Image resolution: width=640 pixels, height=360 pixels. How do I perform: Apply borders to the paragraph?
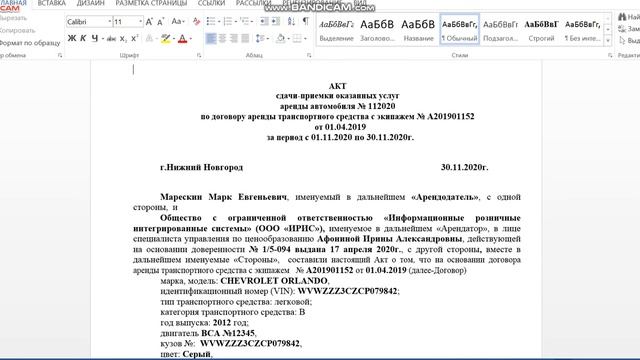(297, 38)
